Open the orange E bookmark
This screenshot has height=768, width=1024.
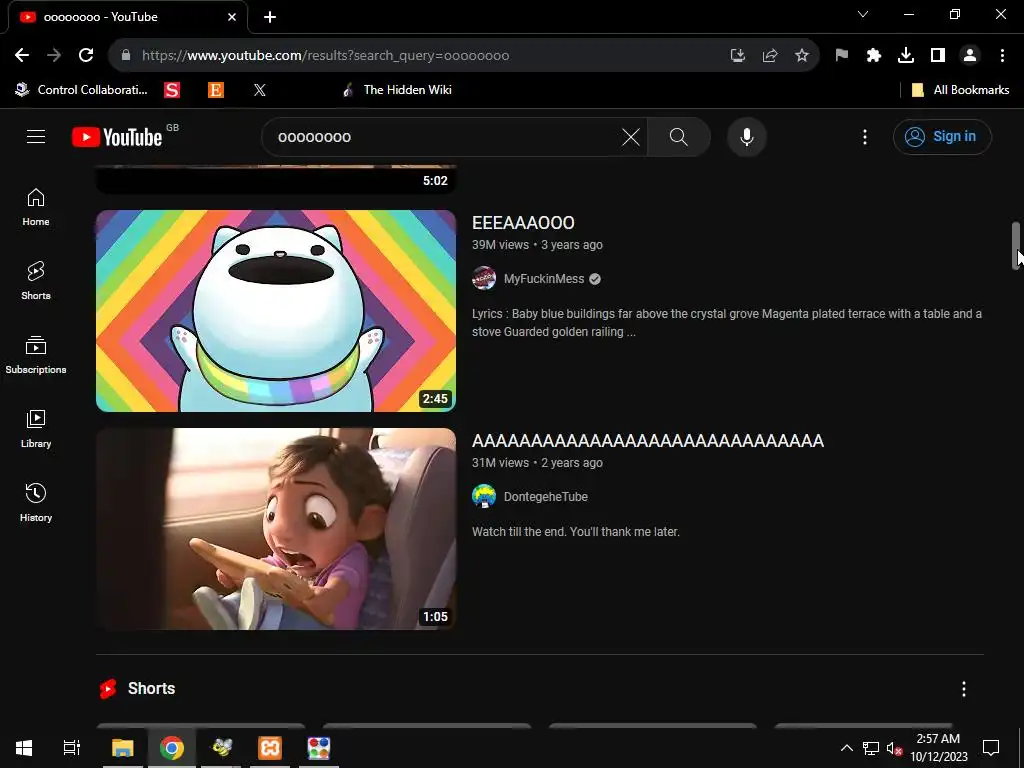click(216, 90)
